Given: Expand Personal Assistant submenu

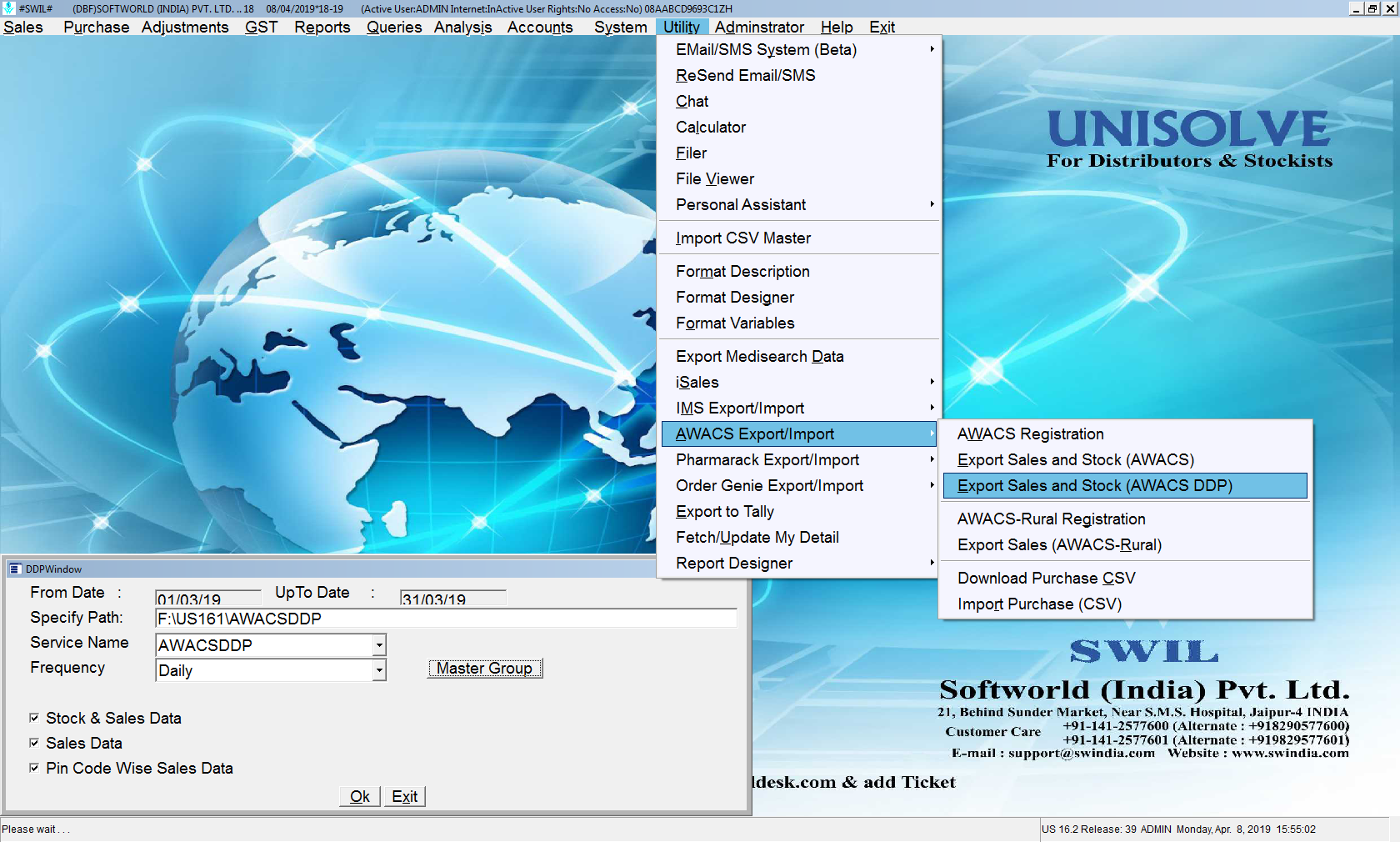Looking at the screenshot, I should [932, 204].
